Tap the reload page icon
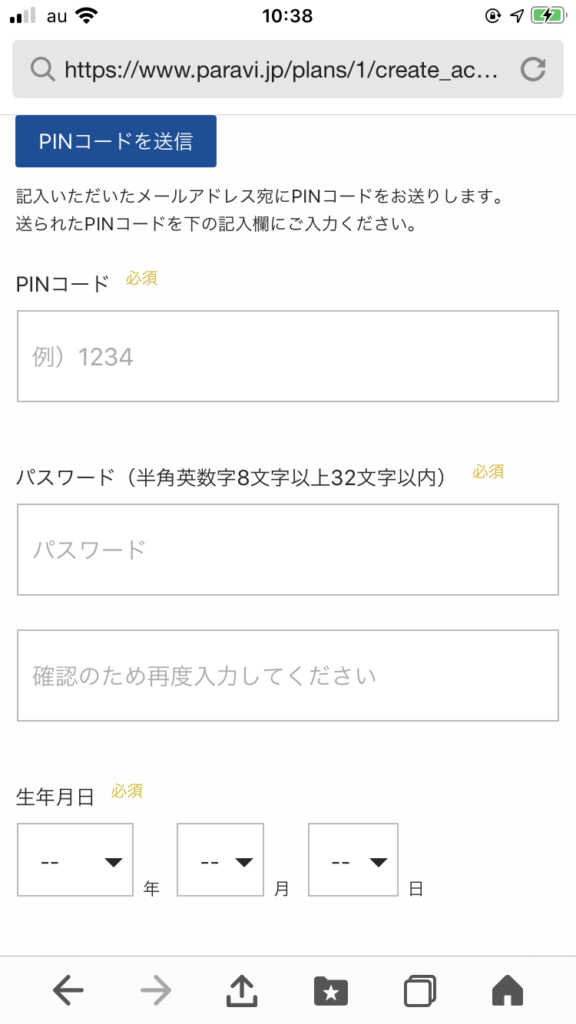Viewport: 576px width, 1024px height. (533, 69)
